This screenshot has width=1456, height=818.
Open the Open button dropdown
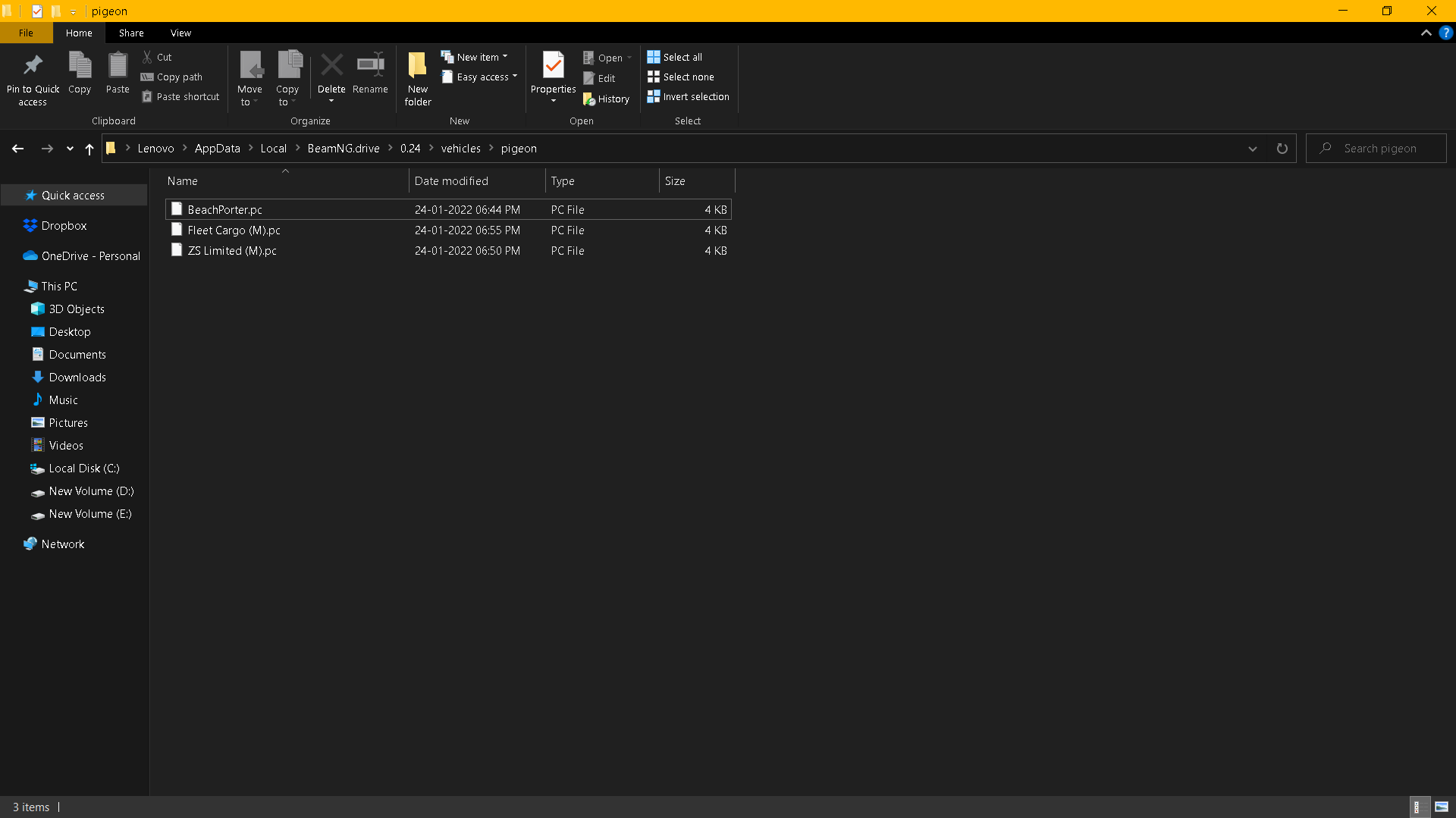pyautogui.click(x=630, y=58)
